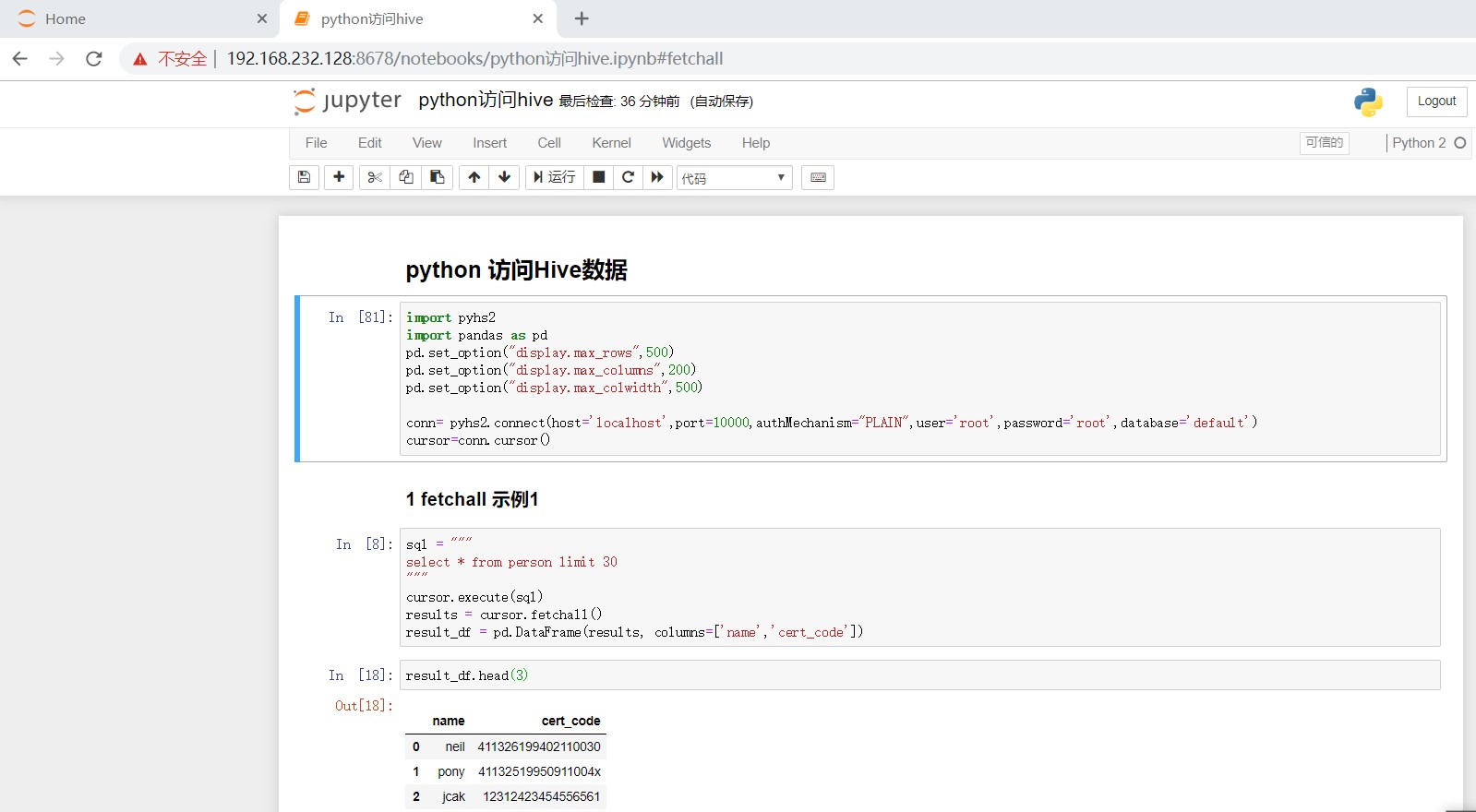Open the command palette keyboard icon
Screen dimensions: 1476x812
point(818,177)
